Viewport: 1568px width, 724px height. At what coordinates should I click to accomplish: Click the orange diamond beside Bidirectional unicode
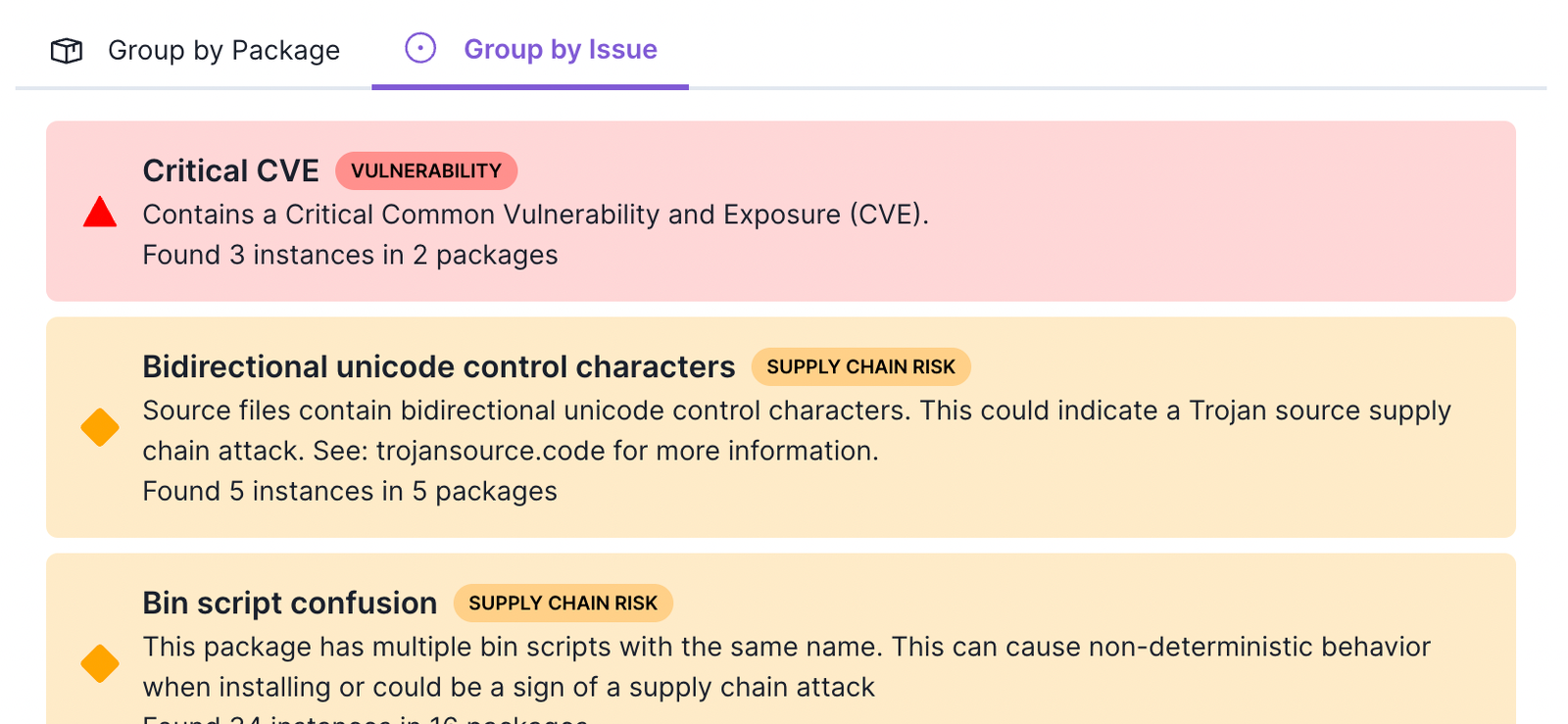pyautogui.click(x=100, y=427)
